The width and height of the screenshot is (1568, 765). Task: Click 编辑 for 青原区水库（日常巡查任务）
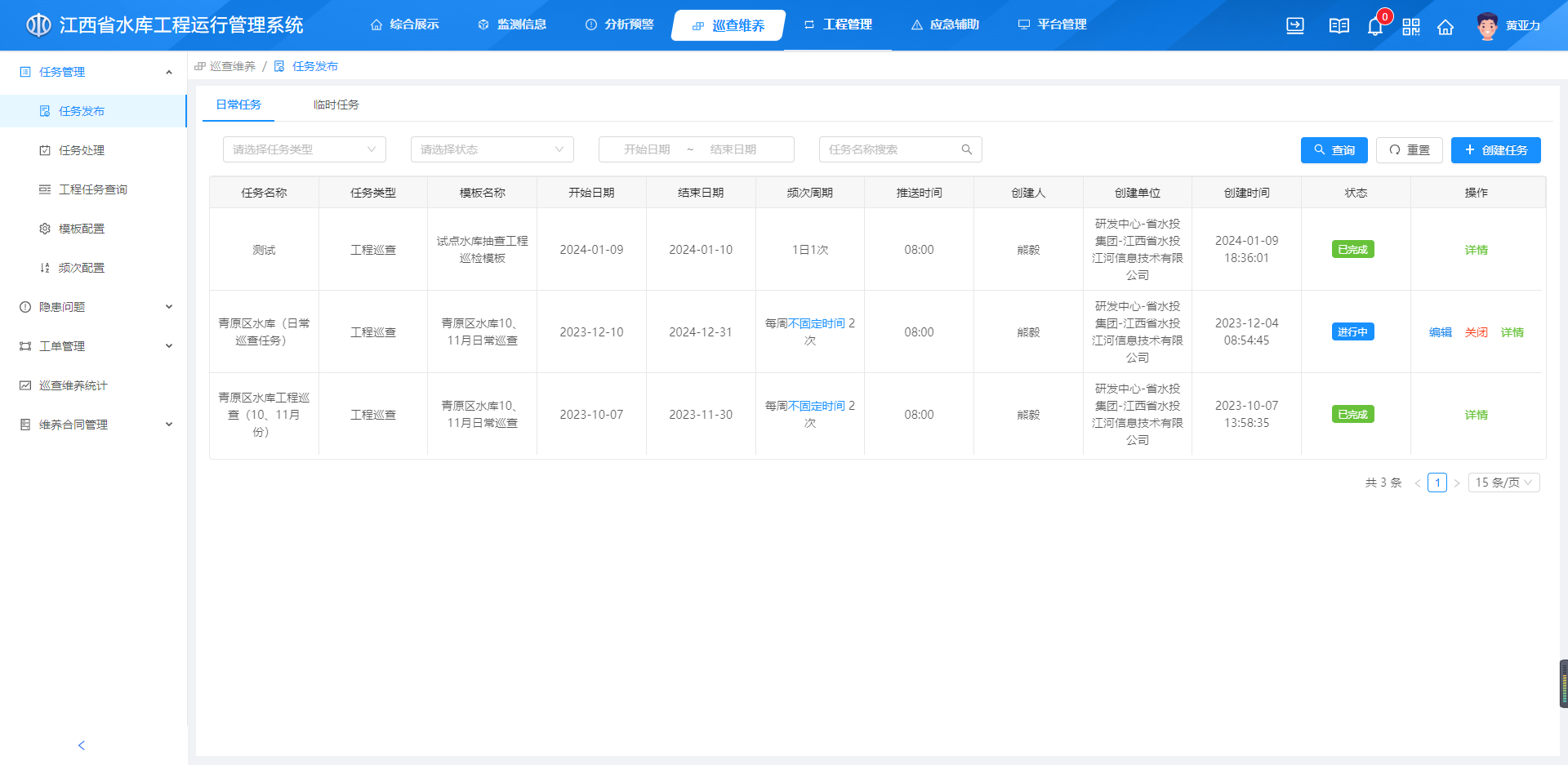coord(1441,332)
